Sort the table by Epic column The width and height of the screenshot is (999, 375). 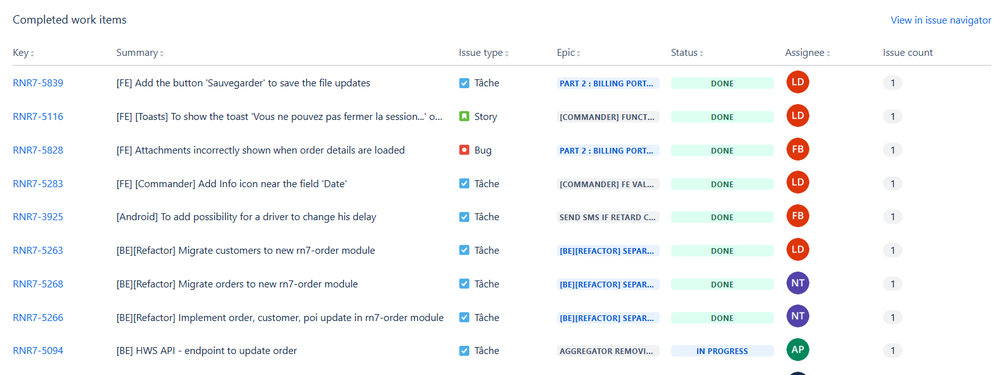click(568, 53)
